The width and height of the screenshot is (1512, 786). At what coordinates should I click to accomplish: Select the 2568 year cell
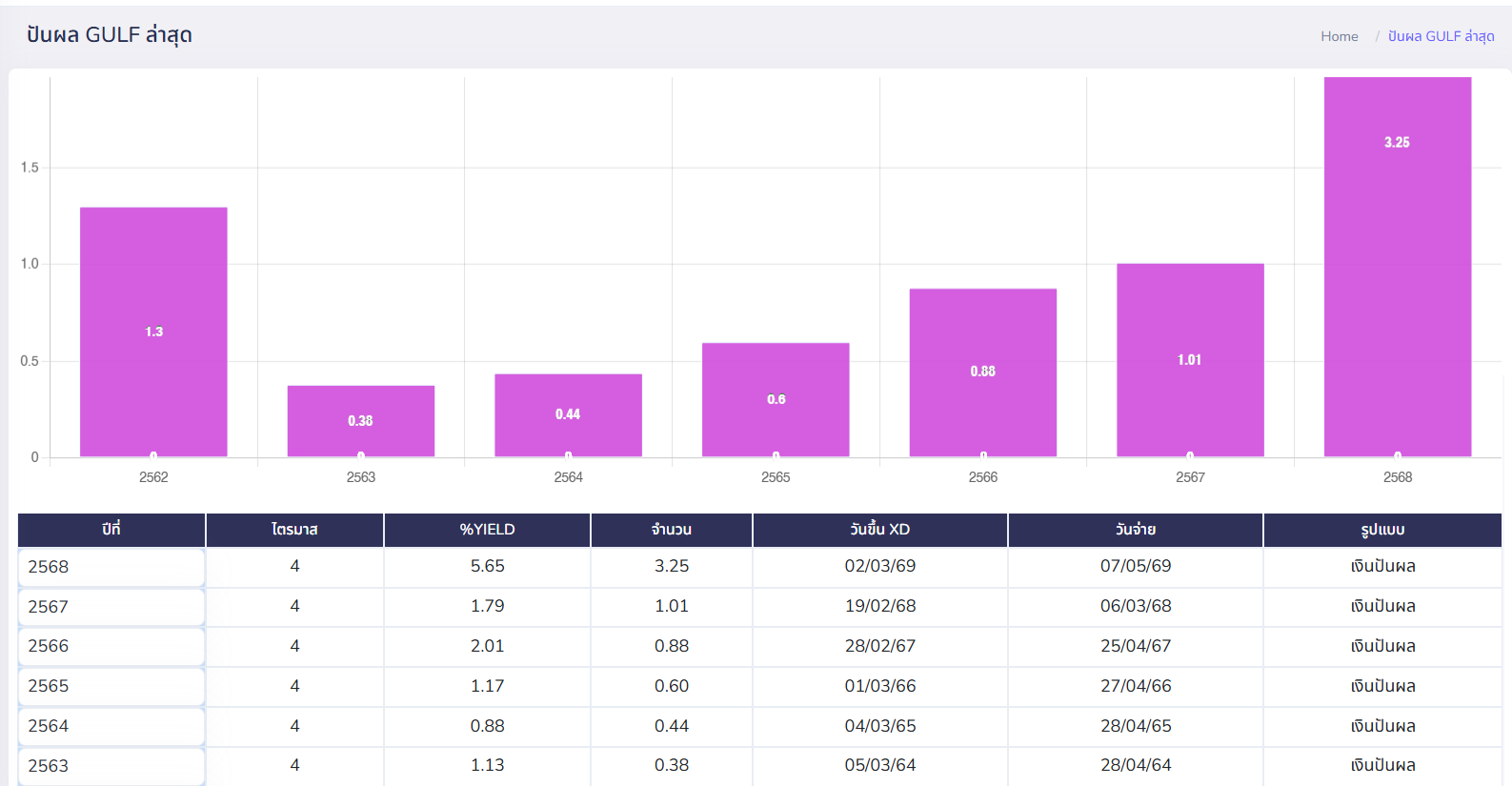111,567
